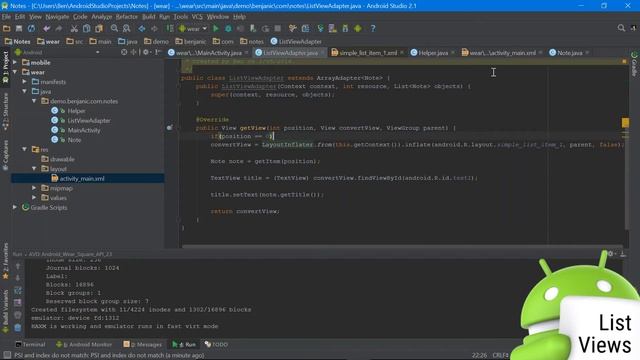640x360 pixels.
Task: Open the VCS menu
Action: click(197, 17)
